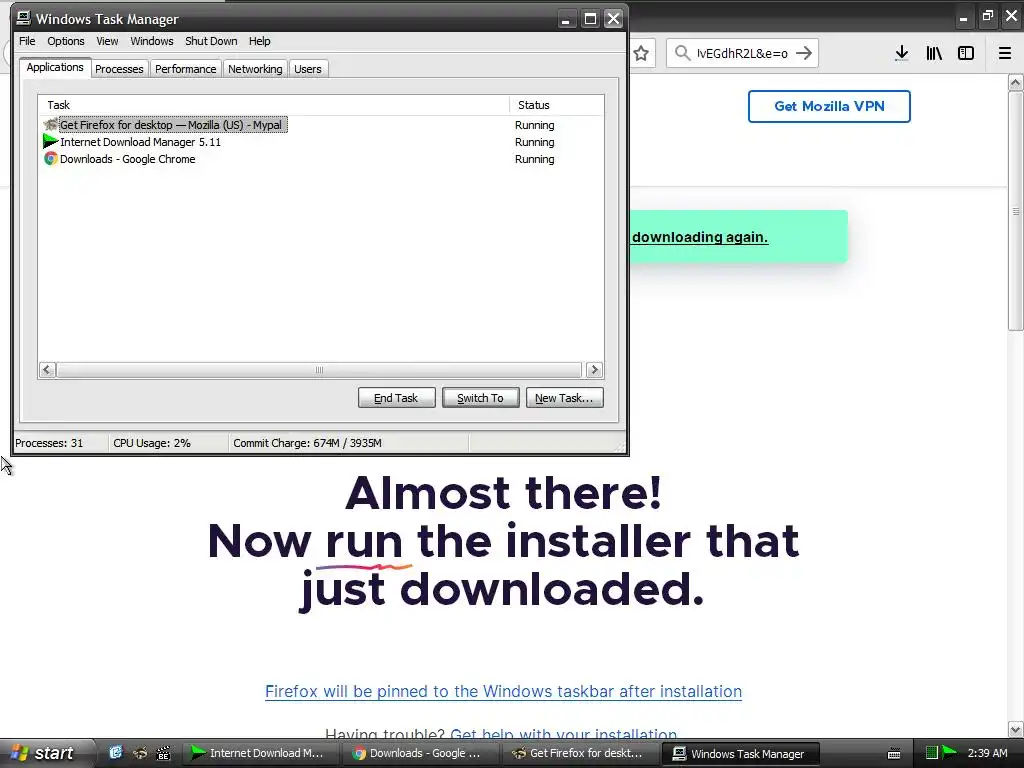Open the View menu in Task Manager
The height and width of the screenshot is (768, 1024).
(107, 41)
